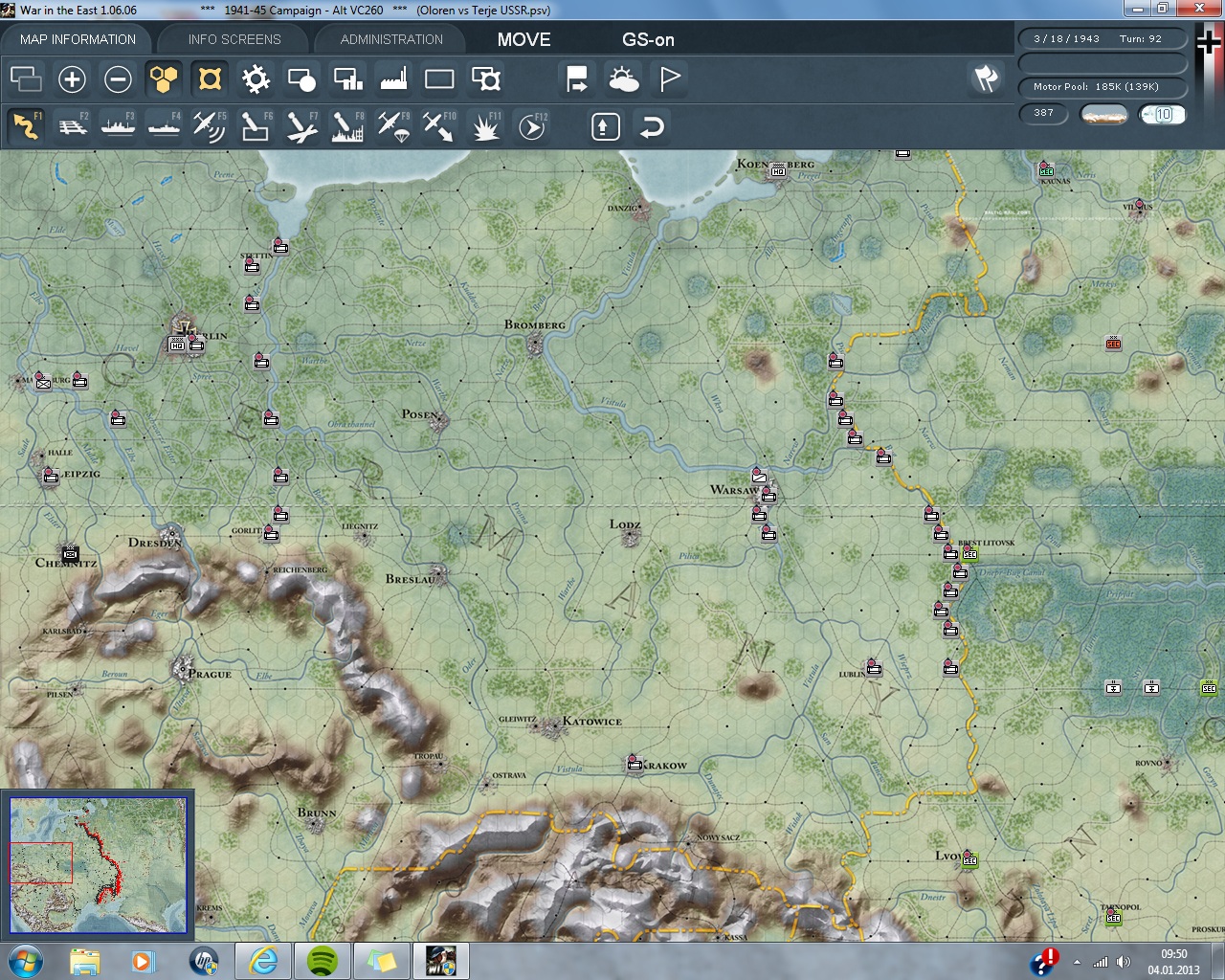Switch to the Administration tab
The image size is (1225, 980).
pos(391,39)
